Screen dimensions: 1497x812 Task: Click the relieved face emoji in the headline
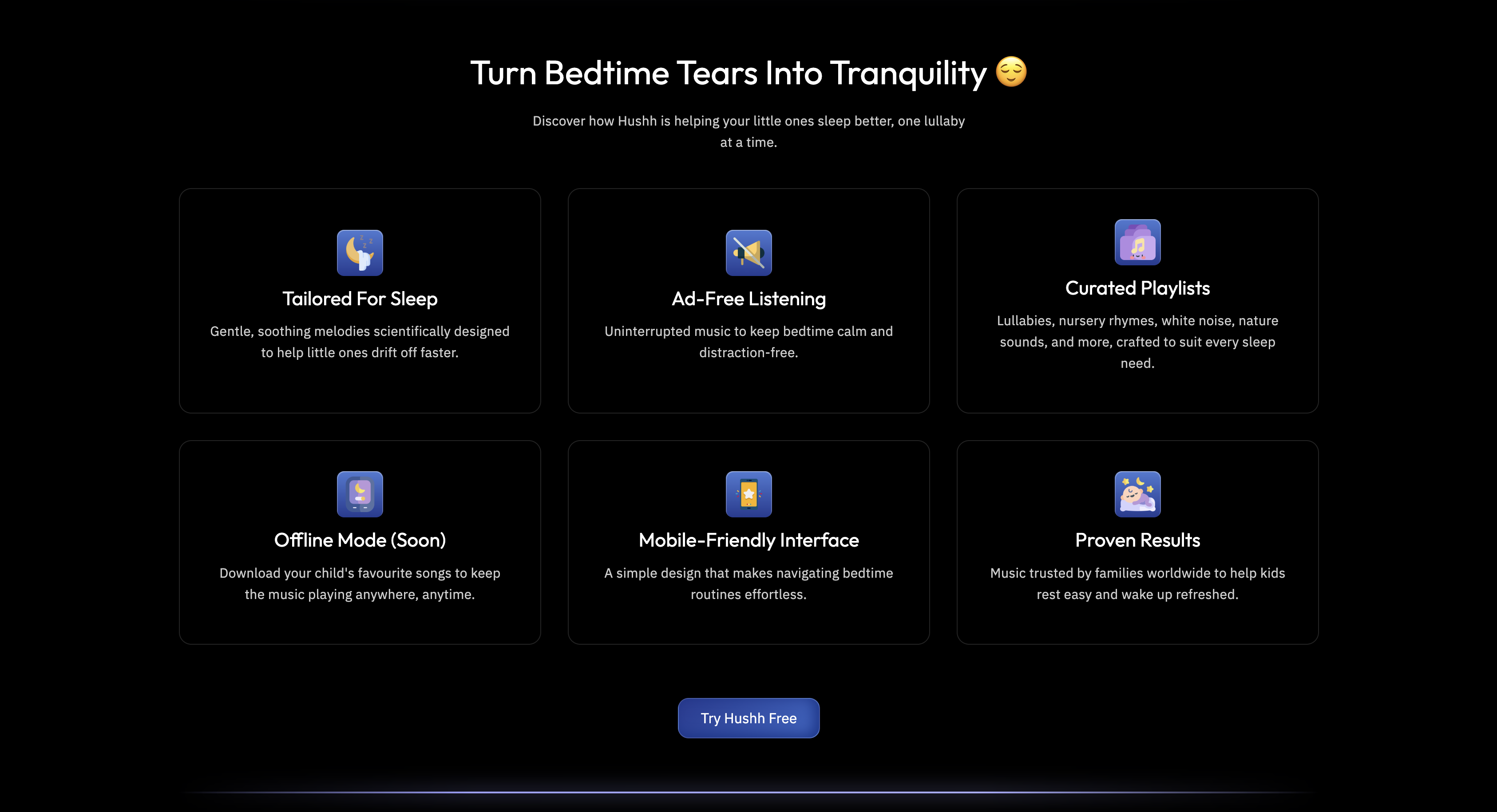[x=1011, y=72]
